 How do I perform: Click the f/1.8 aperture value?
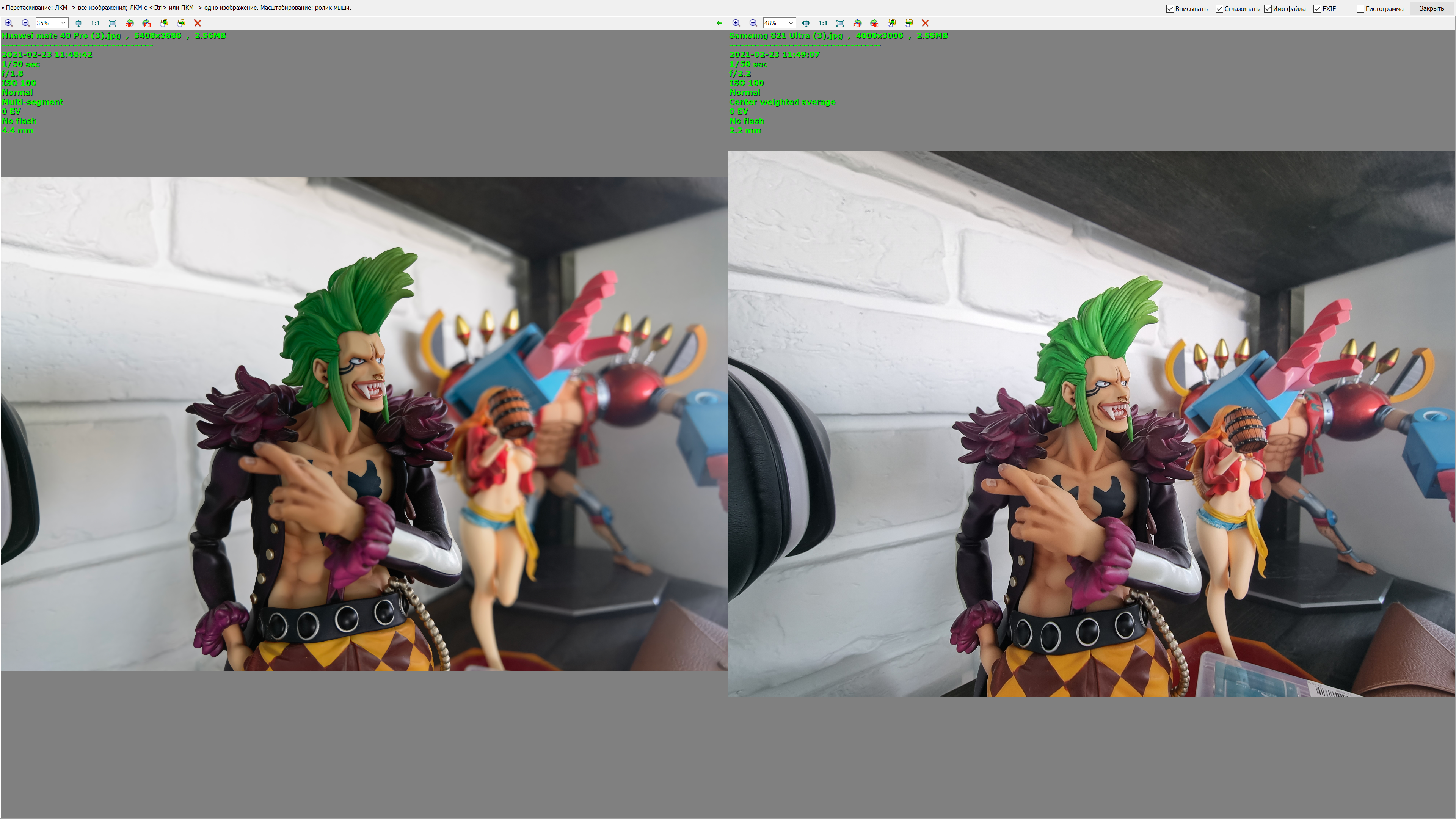13,74
